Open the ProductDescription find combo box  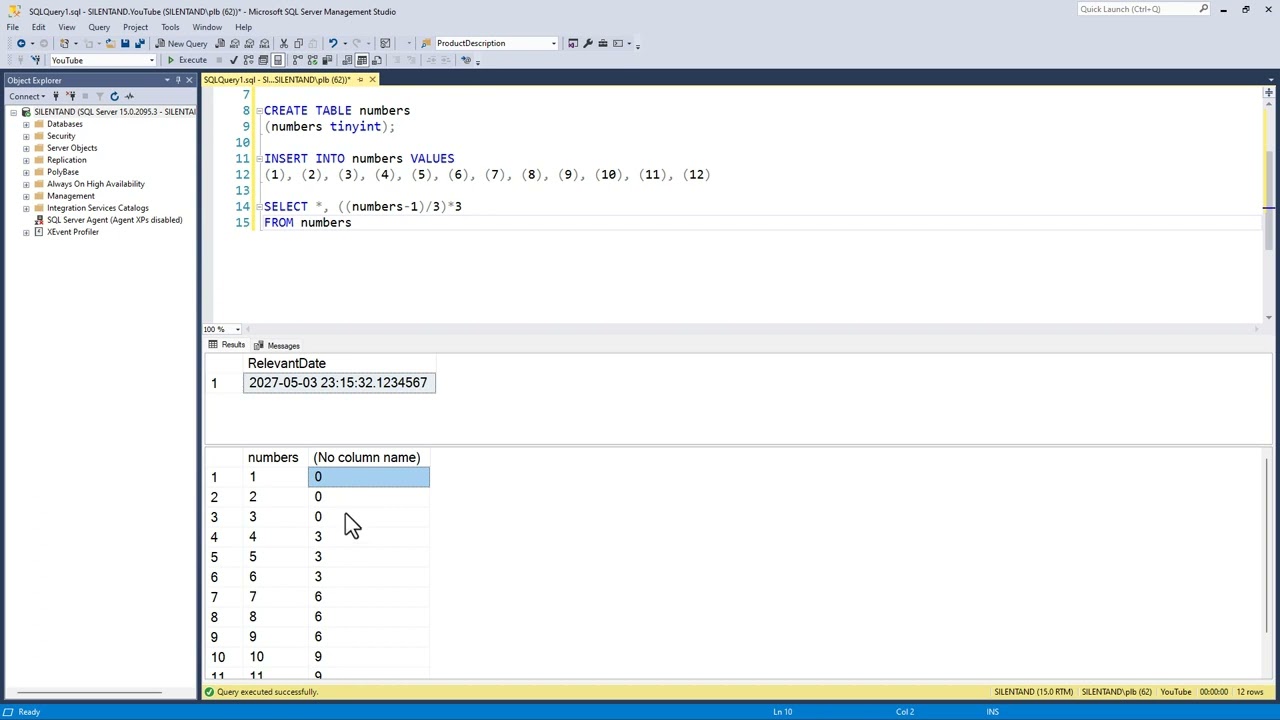(x=553, y=43)
